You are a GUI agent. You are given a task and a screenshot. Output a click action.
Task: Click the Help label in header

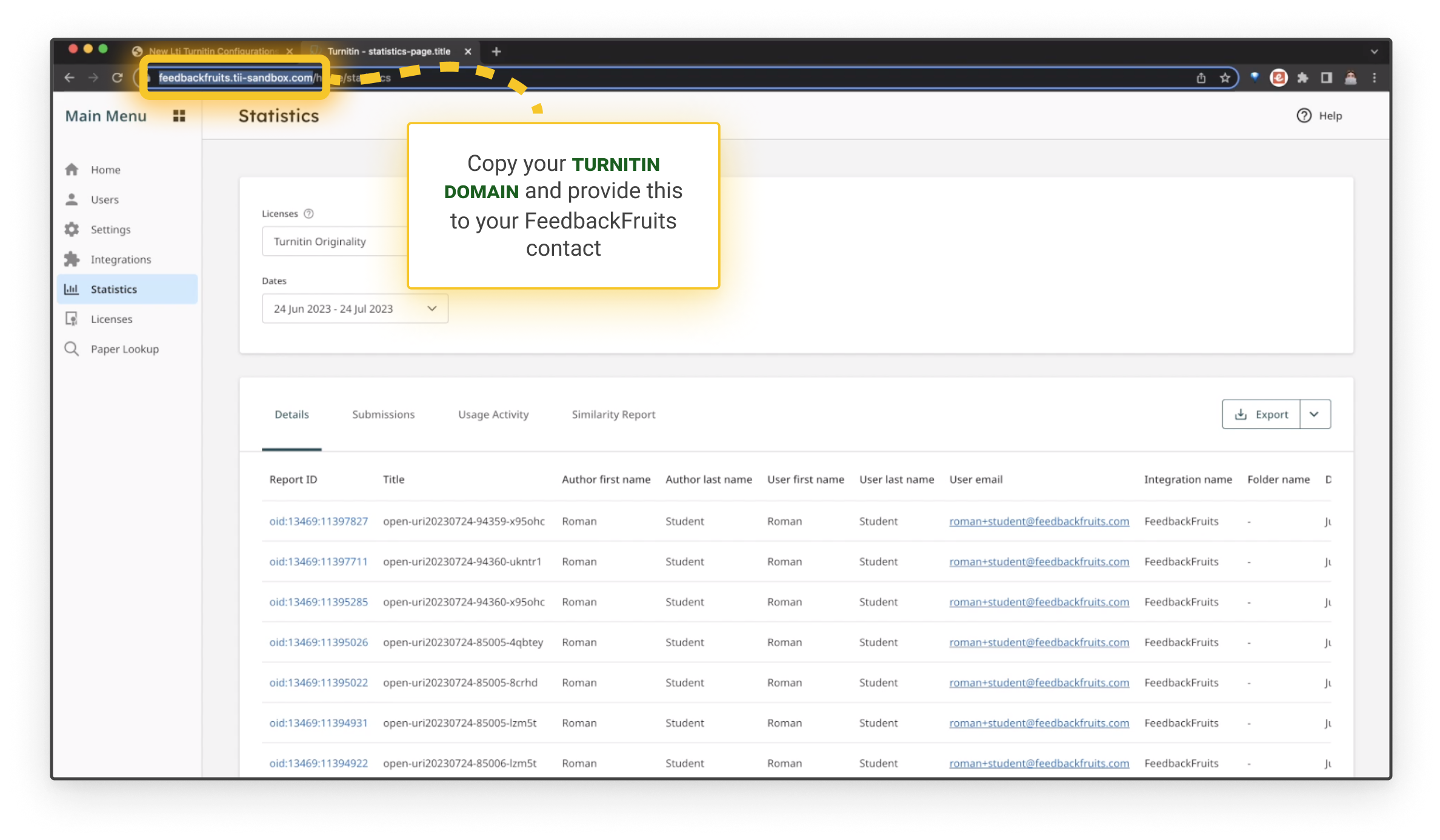(x=1330, y=116)
